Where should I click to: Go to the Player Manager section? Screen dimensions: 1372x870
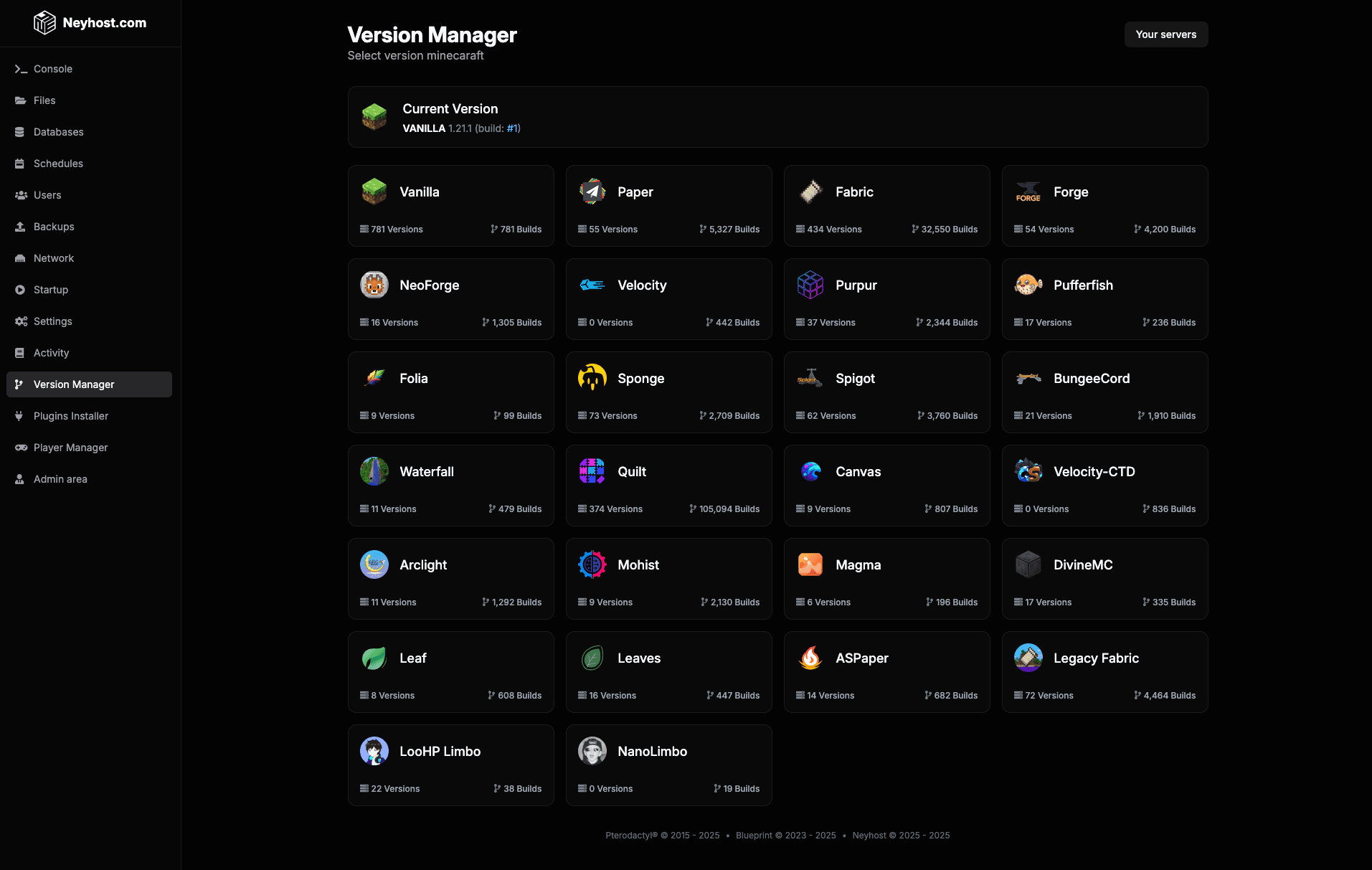70,448
